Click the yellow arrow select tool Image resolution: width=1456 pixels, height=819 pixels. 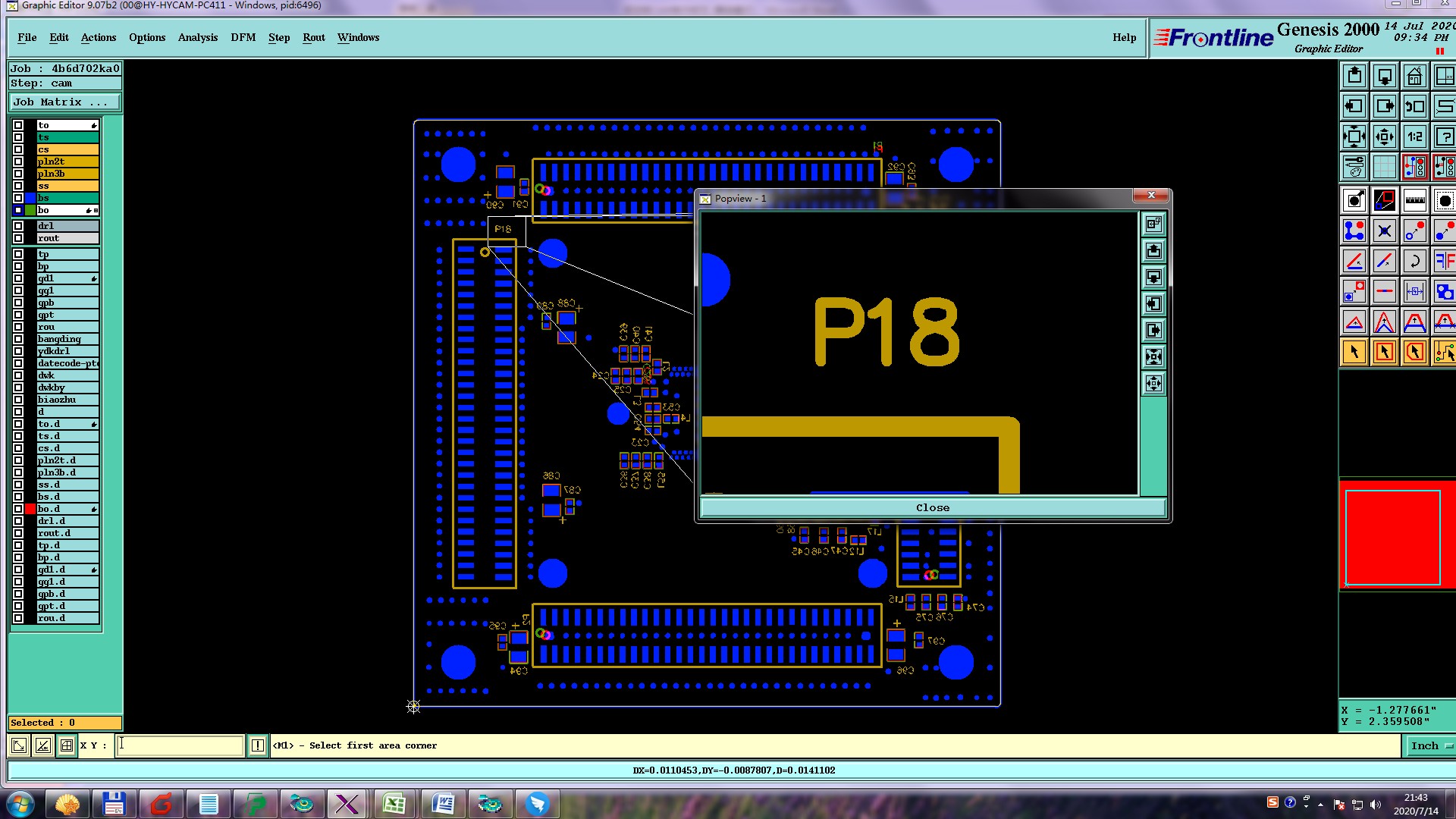coord(1354,352)
